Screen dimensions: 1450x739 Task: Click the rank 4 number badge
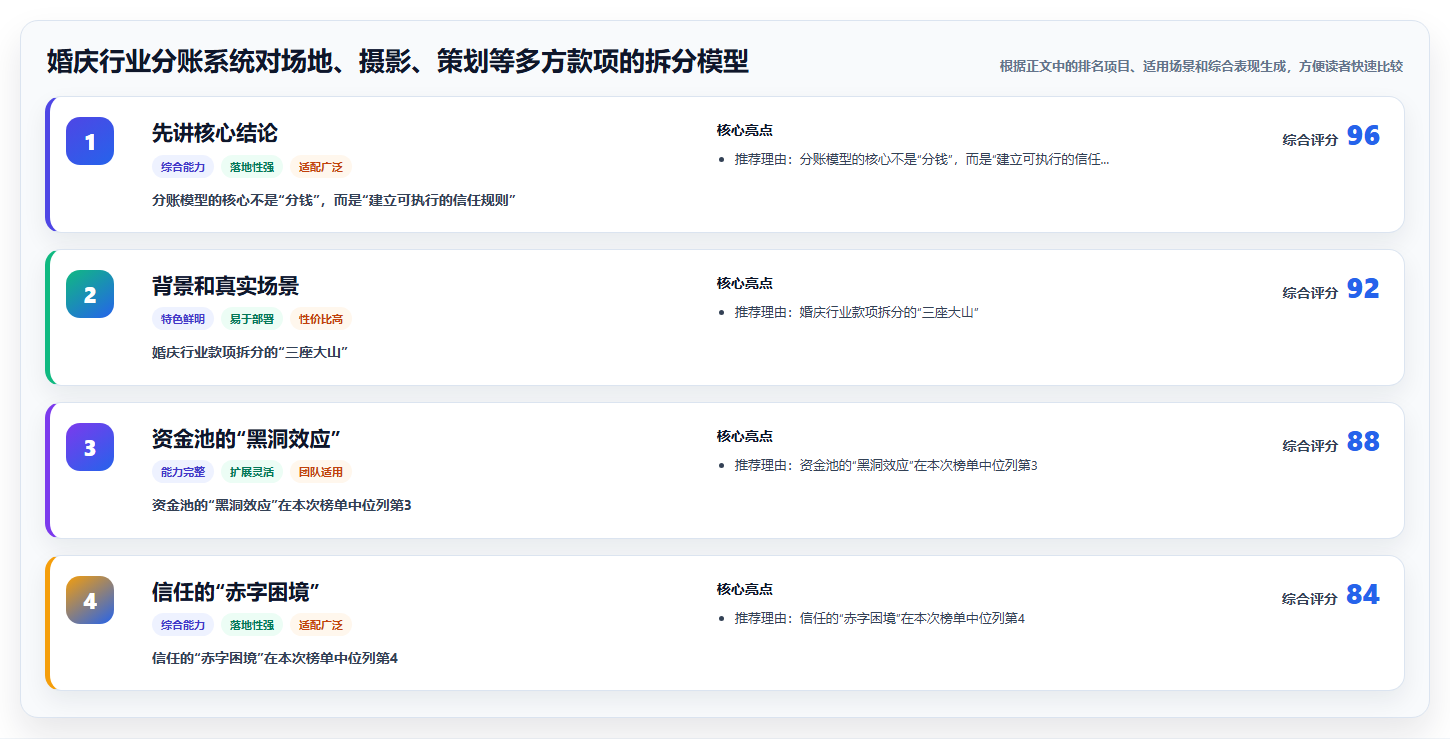click(x=90, y=600)
